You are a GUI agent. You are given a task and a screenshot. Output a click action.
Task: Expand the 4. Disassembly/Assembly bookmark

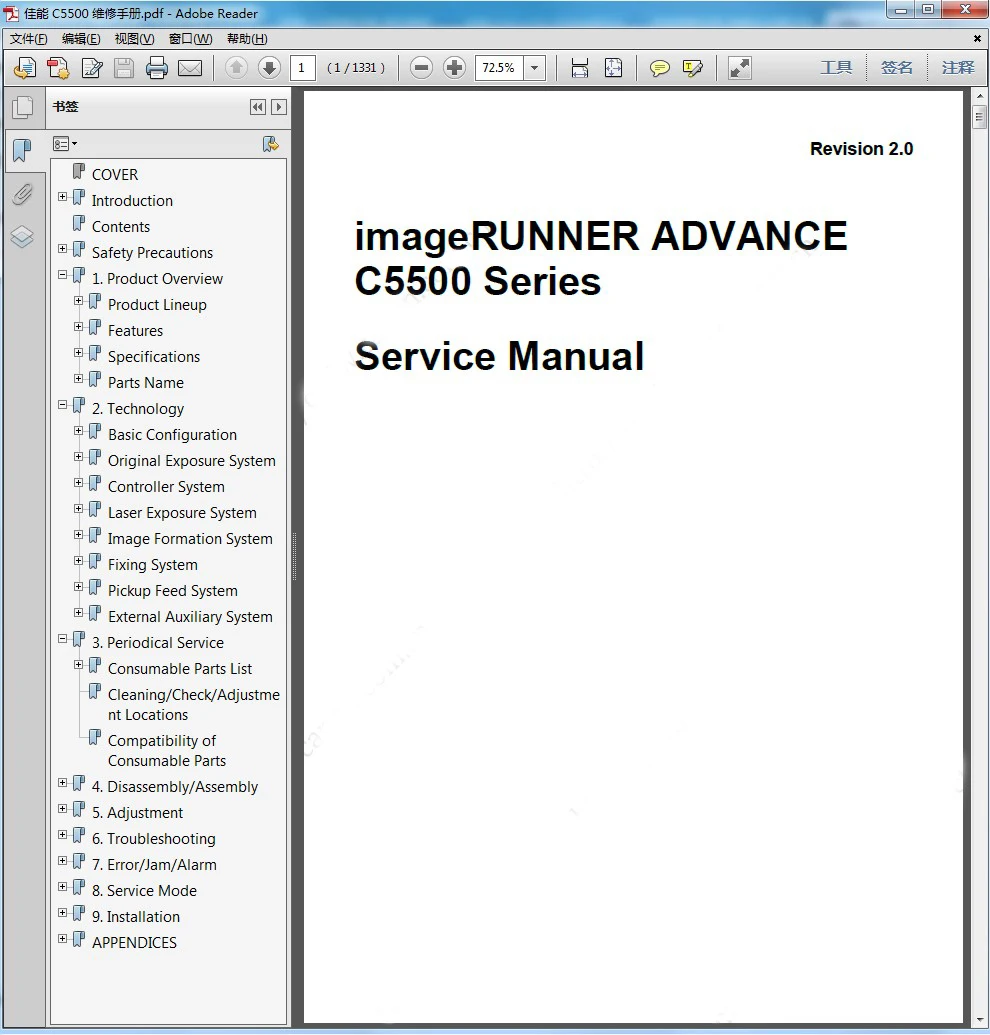pyautogui.click(x=63, y=783)
